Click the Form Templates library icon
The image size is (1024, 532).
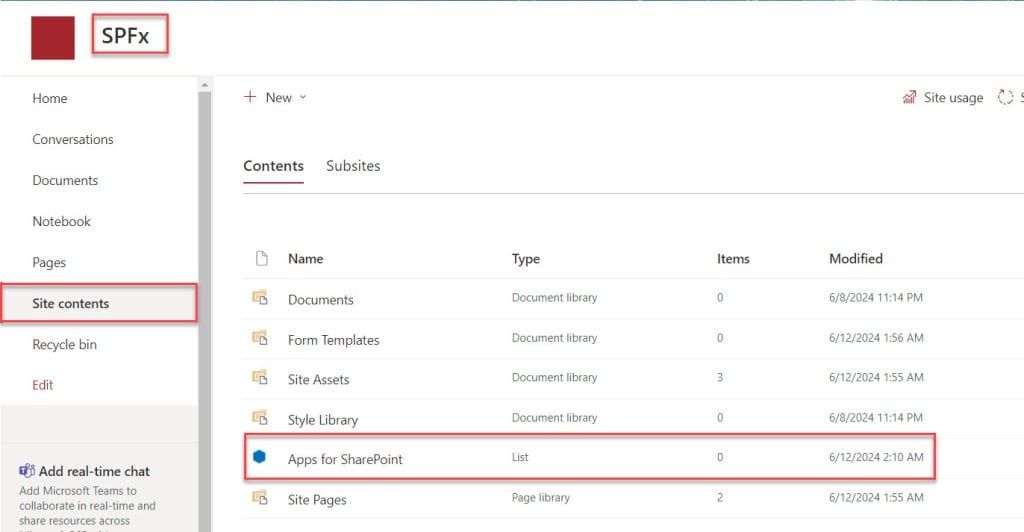(x=260, y=338)
